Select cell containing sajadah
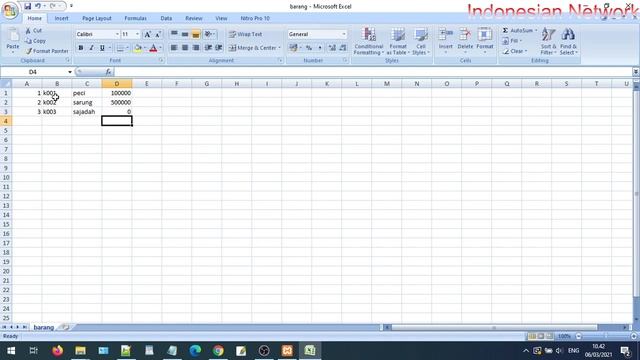 87,111
